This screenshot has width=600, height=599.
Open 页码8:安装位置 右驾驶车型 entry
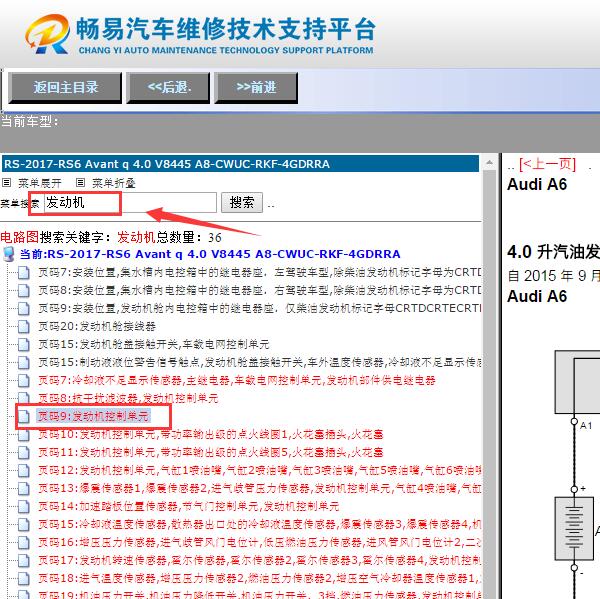click(259, 291)
